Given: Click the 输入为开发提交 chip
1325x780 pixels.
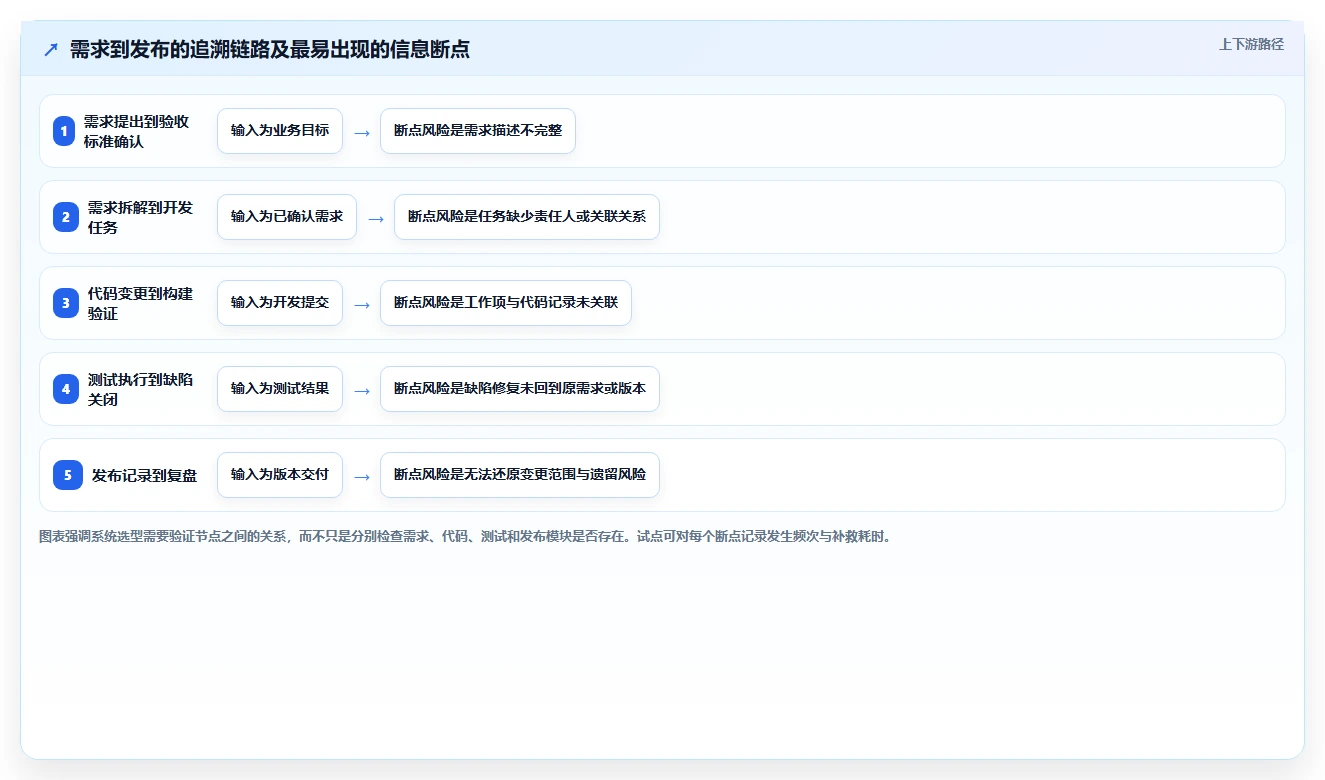Looking at the screenshot, I should coord(280,303).
